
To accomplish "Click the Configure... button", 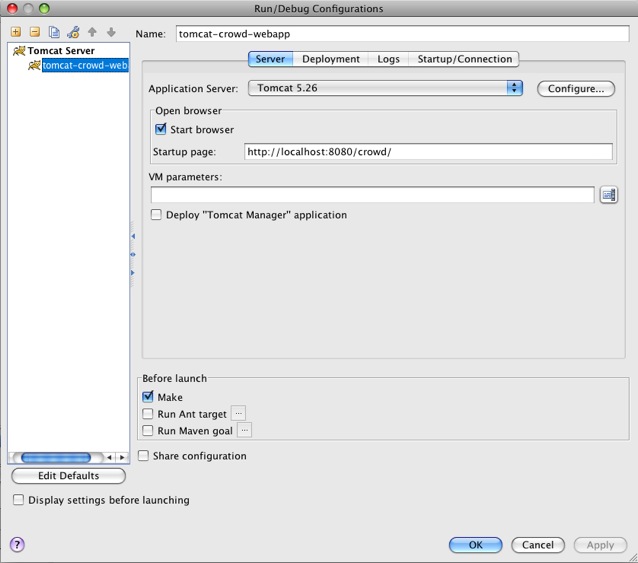I will pyautogui.click(x=575, y=89).
